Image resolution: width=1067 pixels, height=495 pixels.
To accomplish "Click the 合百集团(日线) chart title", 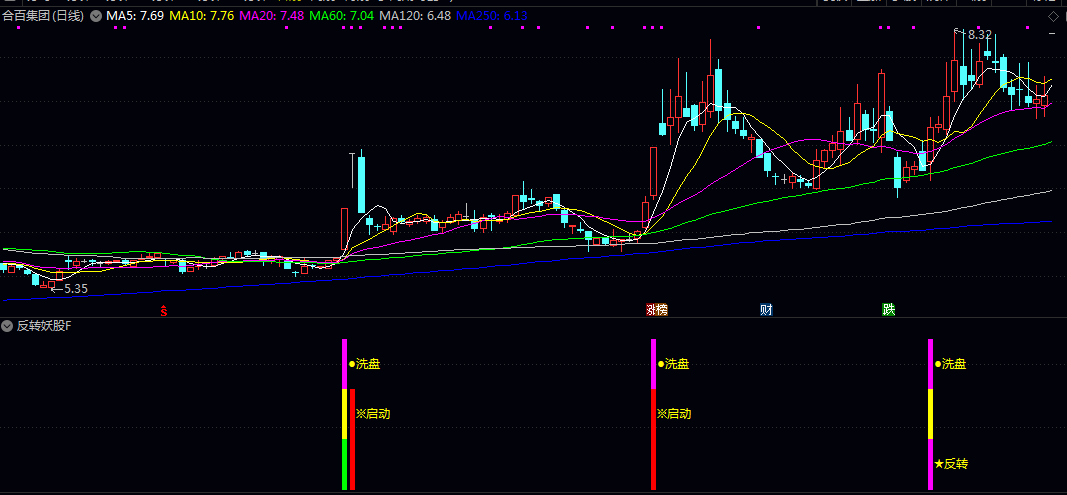I will (x=43, y=17).
